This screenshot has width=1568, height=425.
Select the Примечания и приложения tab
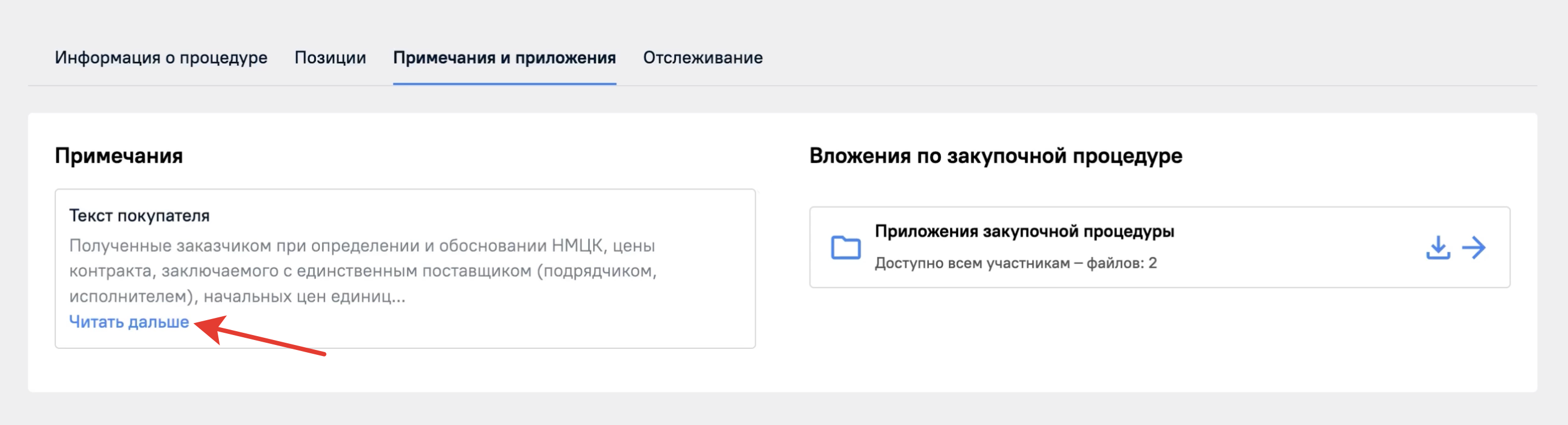tap(504, 58)
